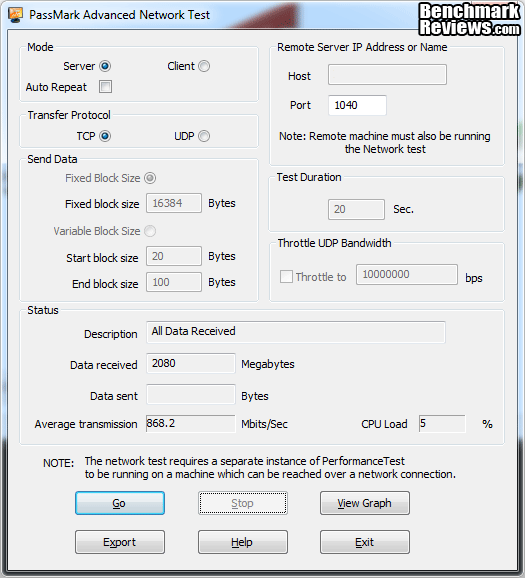The image size is (525, 578).
Task: Click the Port field showing 1040
Action: pyautogui.click(x=357, y=105)
